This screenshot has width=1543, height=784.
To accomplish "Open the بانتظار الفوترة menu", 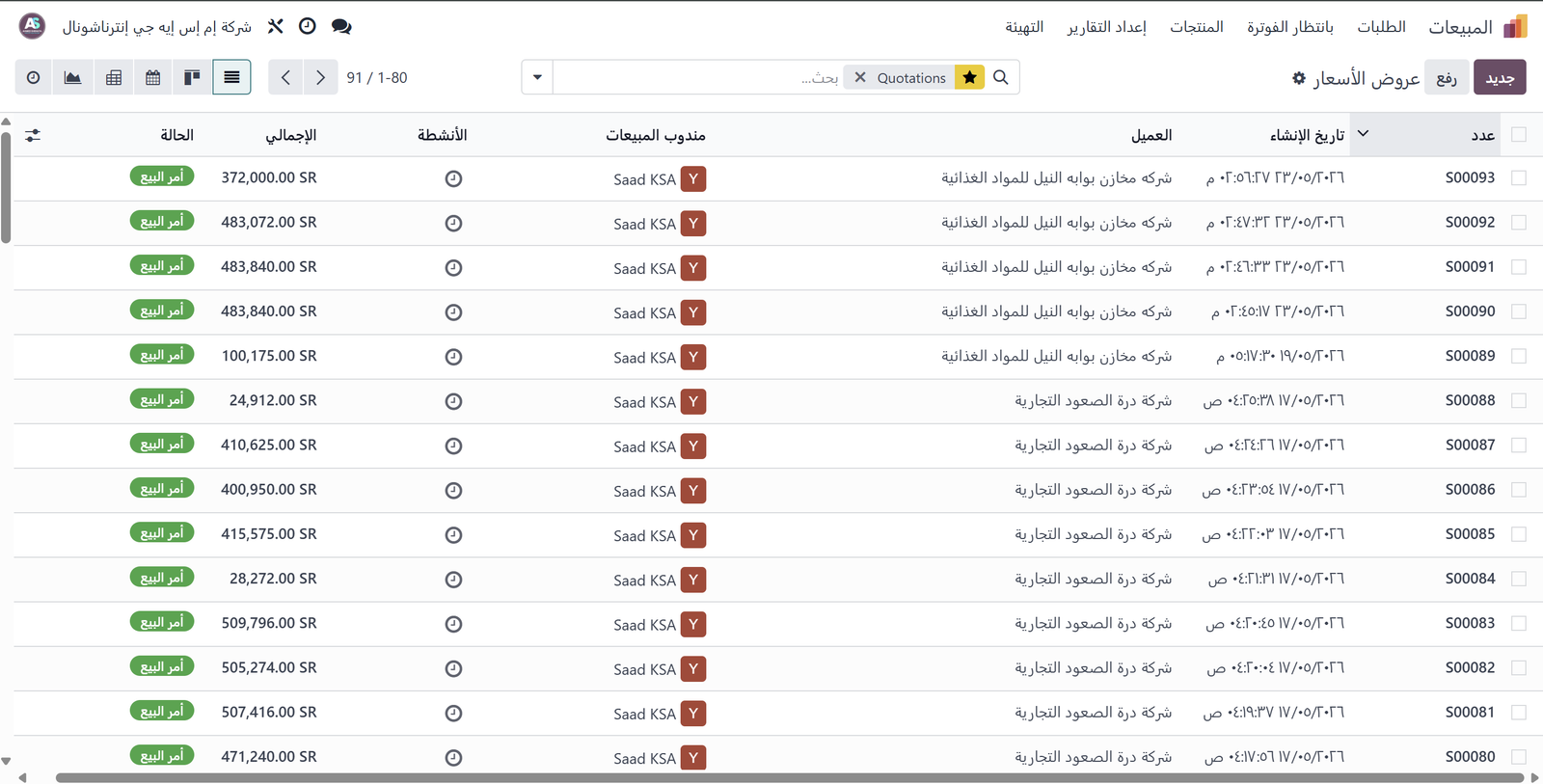I will point(1290,27).
